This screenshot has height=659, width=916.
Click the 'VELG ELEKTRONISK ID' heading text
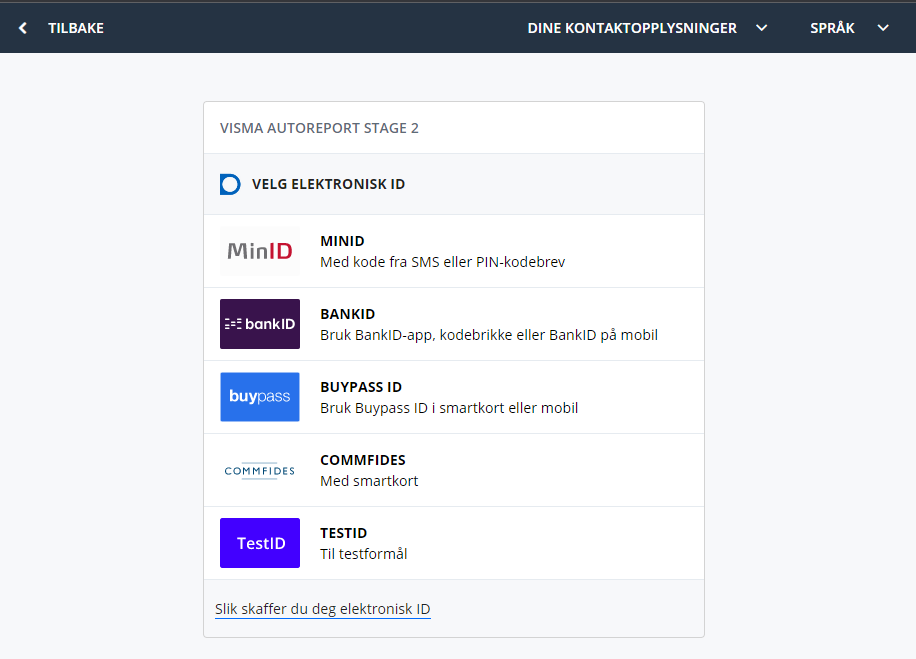(328, 185)
